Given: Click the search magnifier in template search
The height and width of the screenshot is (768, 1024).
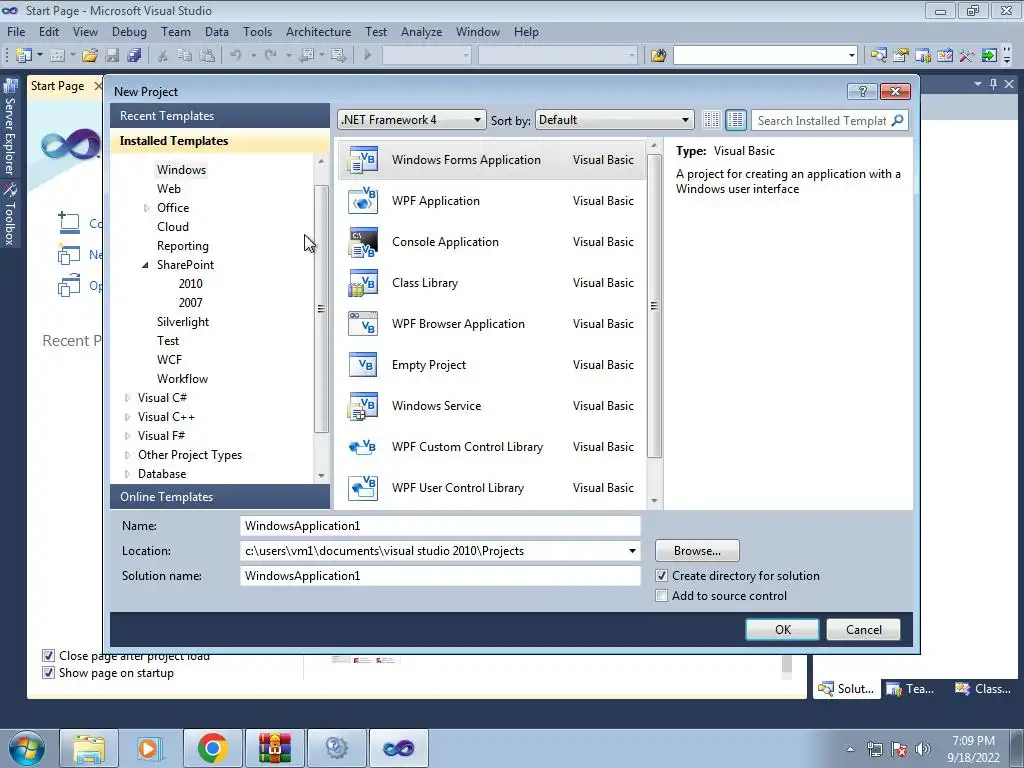Looking at the screenshot, I should pyautogui.click(x=898, y=120).
